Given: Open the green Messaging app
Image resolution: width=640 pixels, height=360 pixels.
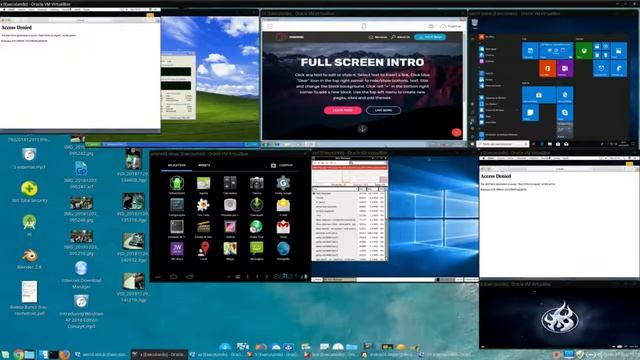Looking at the screenshot, I should point(256,248).
